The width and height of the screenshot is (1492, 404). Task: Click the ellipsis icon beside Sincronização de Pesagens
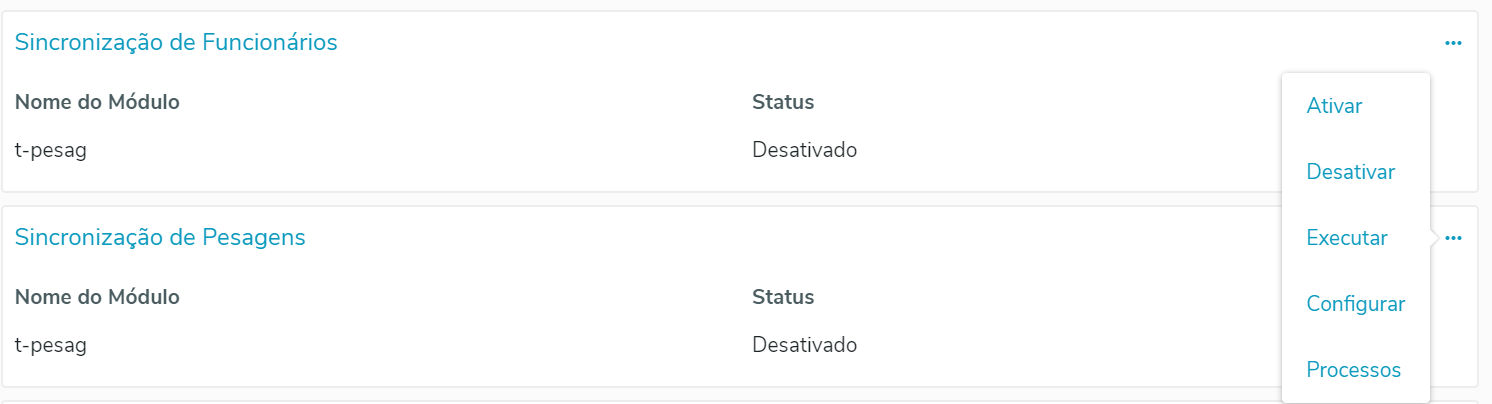tap(1453, 238)
